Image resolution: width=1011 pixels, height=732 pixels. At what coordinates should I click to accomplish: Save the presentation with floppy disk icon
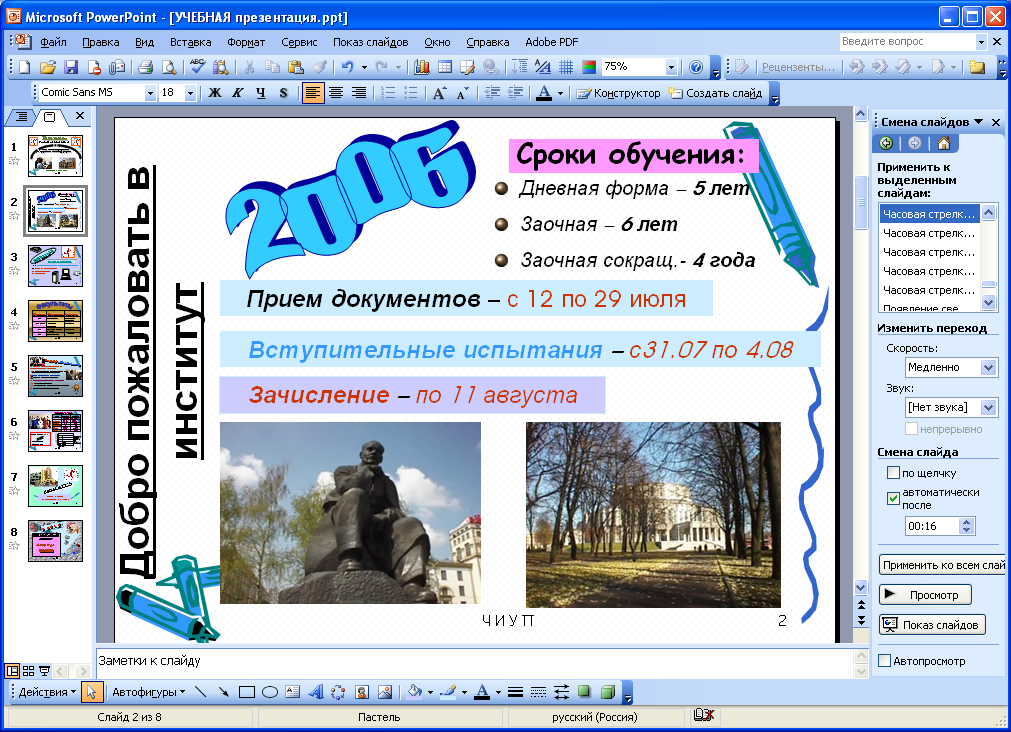pyautogui.click(x=70, y=67)
